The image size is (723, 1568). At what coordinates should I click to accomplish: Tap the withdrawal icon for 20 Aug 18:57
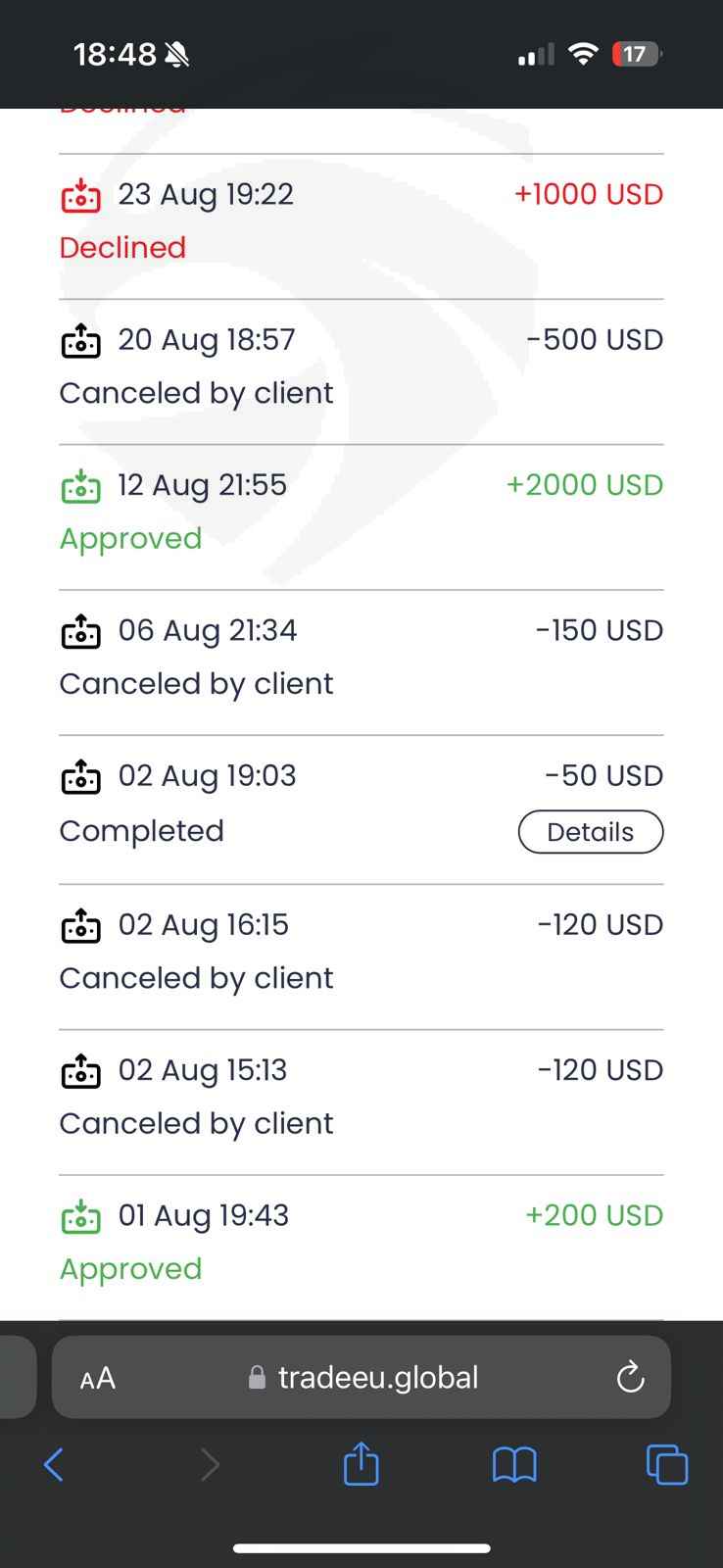coord(80,340)
